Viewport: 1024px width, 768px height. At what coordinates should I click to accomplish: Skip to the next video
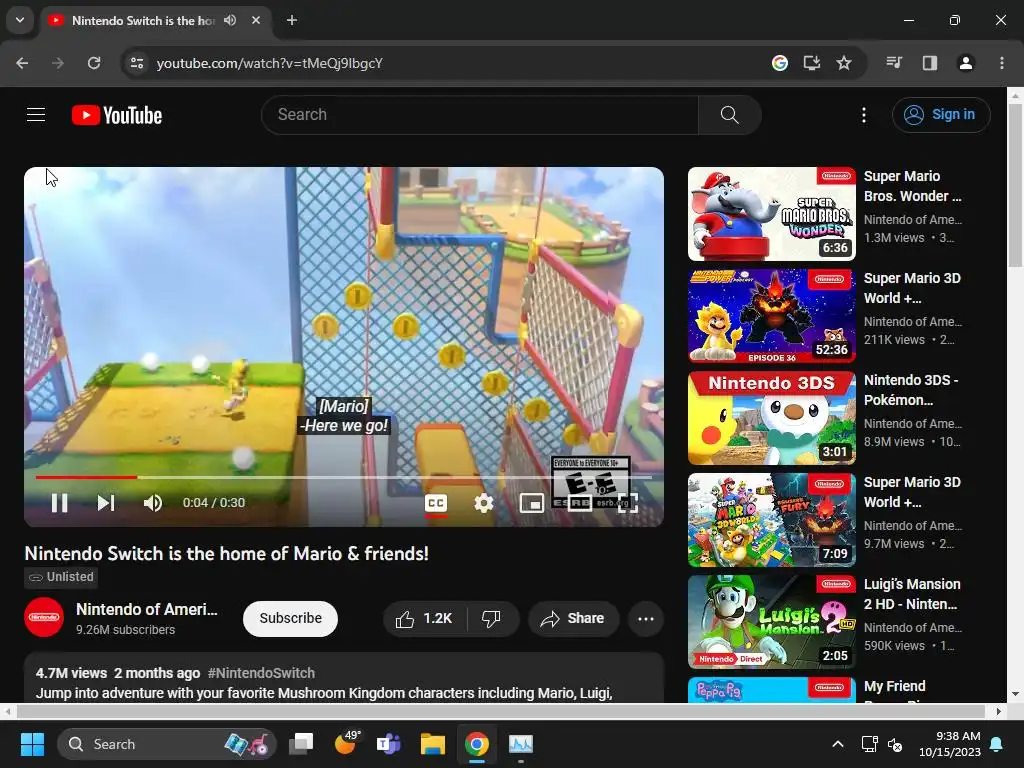coord(106,503)
